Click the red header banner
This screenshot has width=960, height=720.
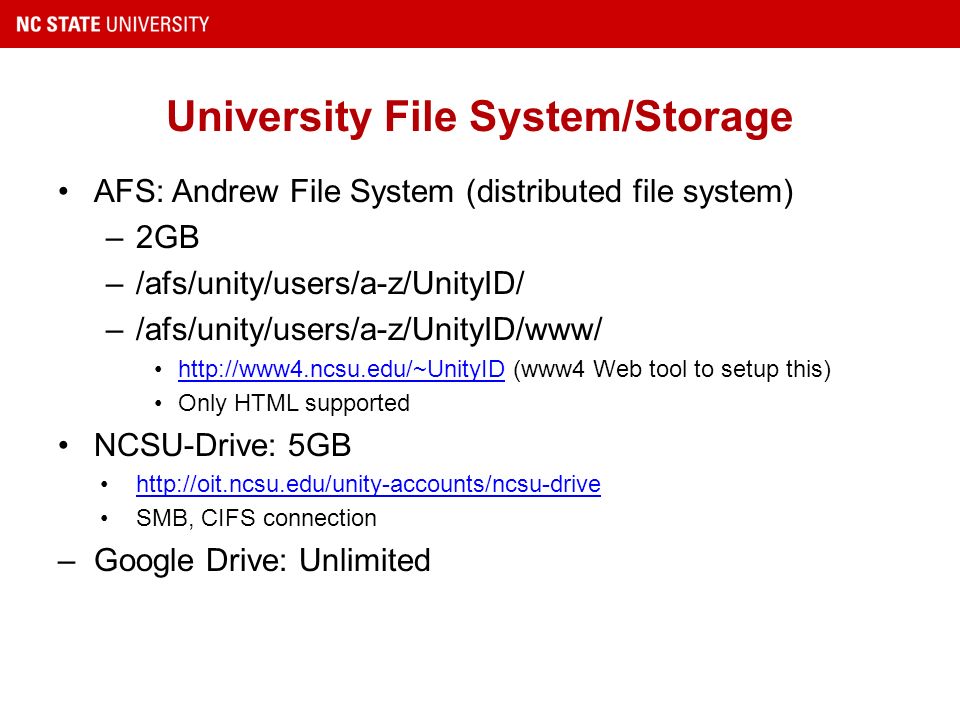pyautogui.click(x=480, y=24)
